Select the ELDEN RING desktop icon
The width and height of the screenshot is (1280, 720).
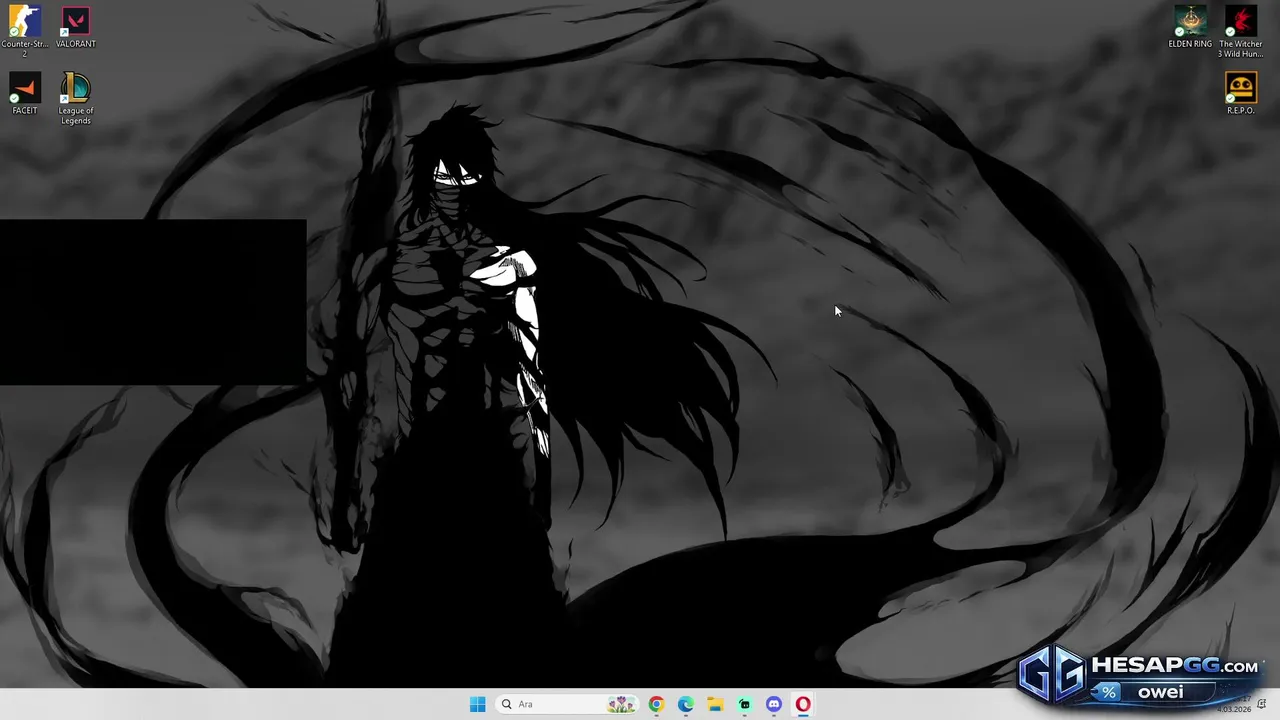point(1190,28)
